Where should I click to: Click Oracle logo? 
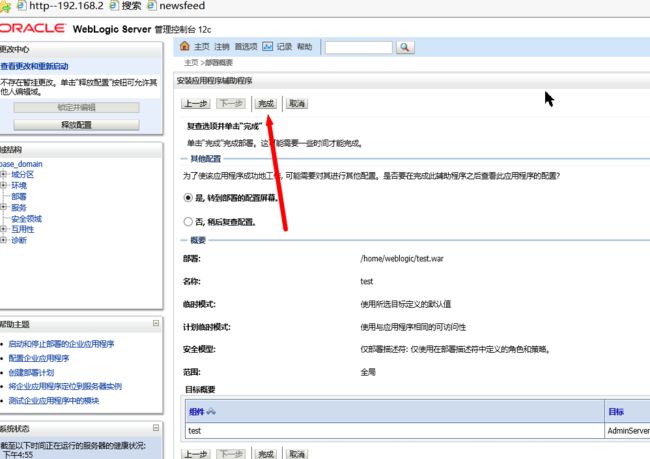(x=32, y=28)
